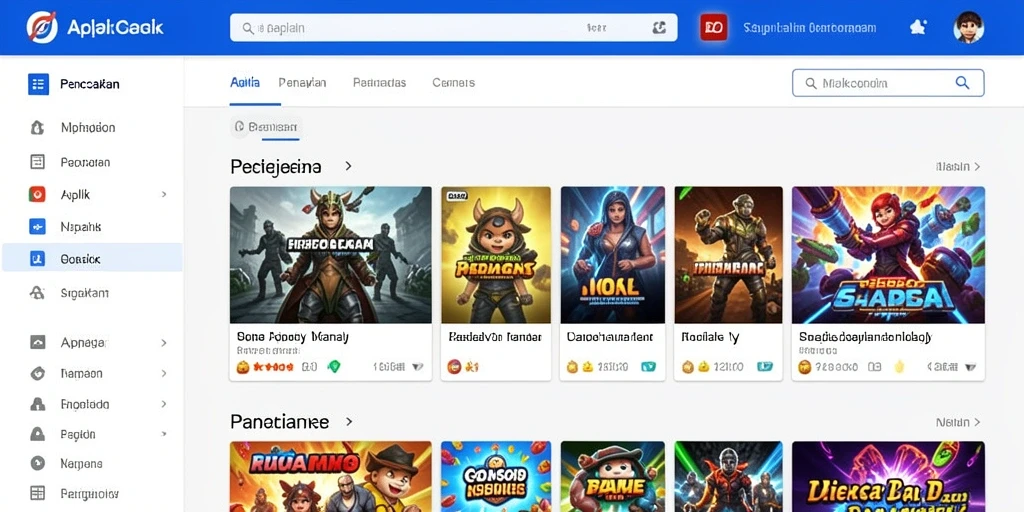Click the highlighted Gosciok sidebar icon

[37, 259]
